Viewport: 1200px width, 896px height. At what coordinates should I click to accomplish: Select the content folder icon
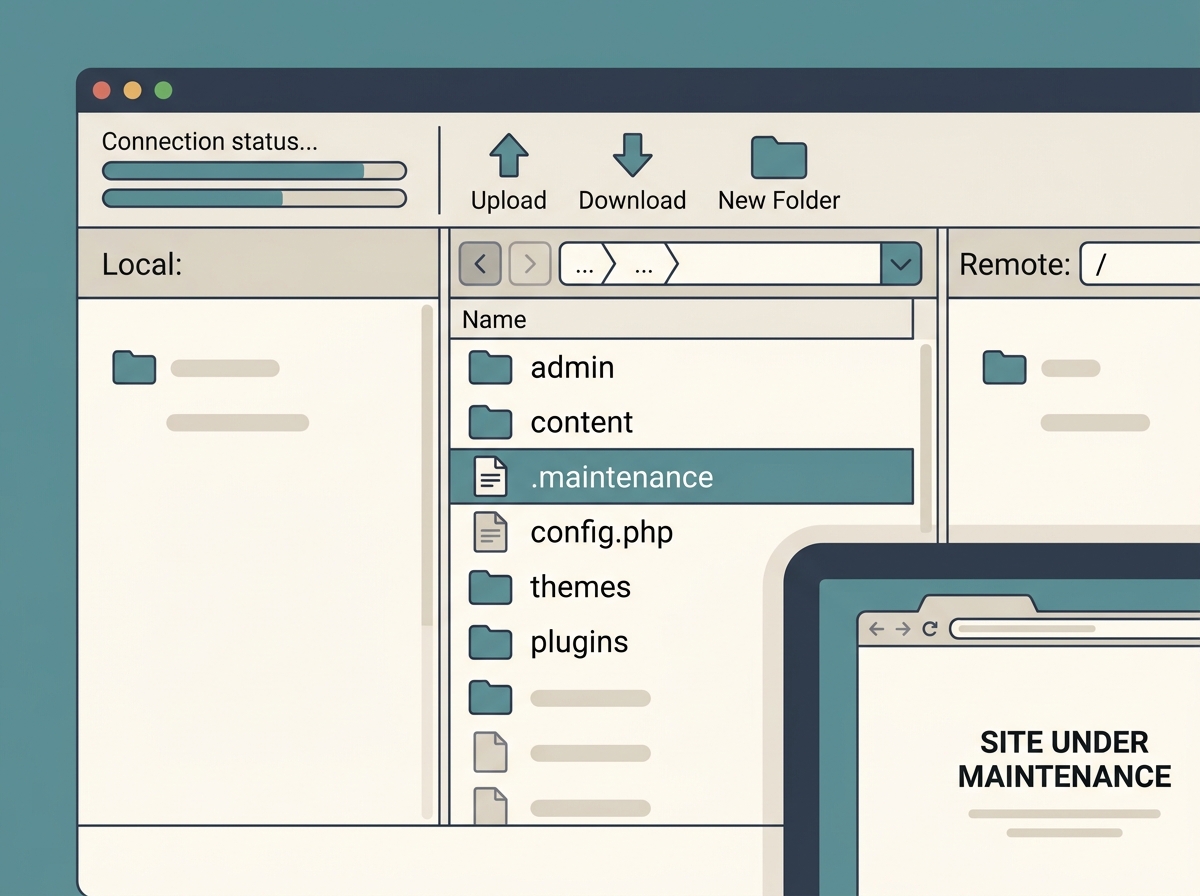click(490, 423)
